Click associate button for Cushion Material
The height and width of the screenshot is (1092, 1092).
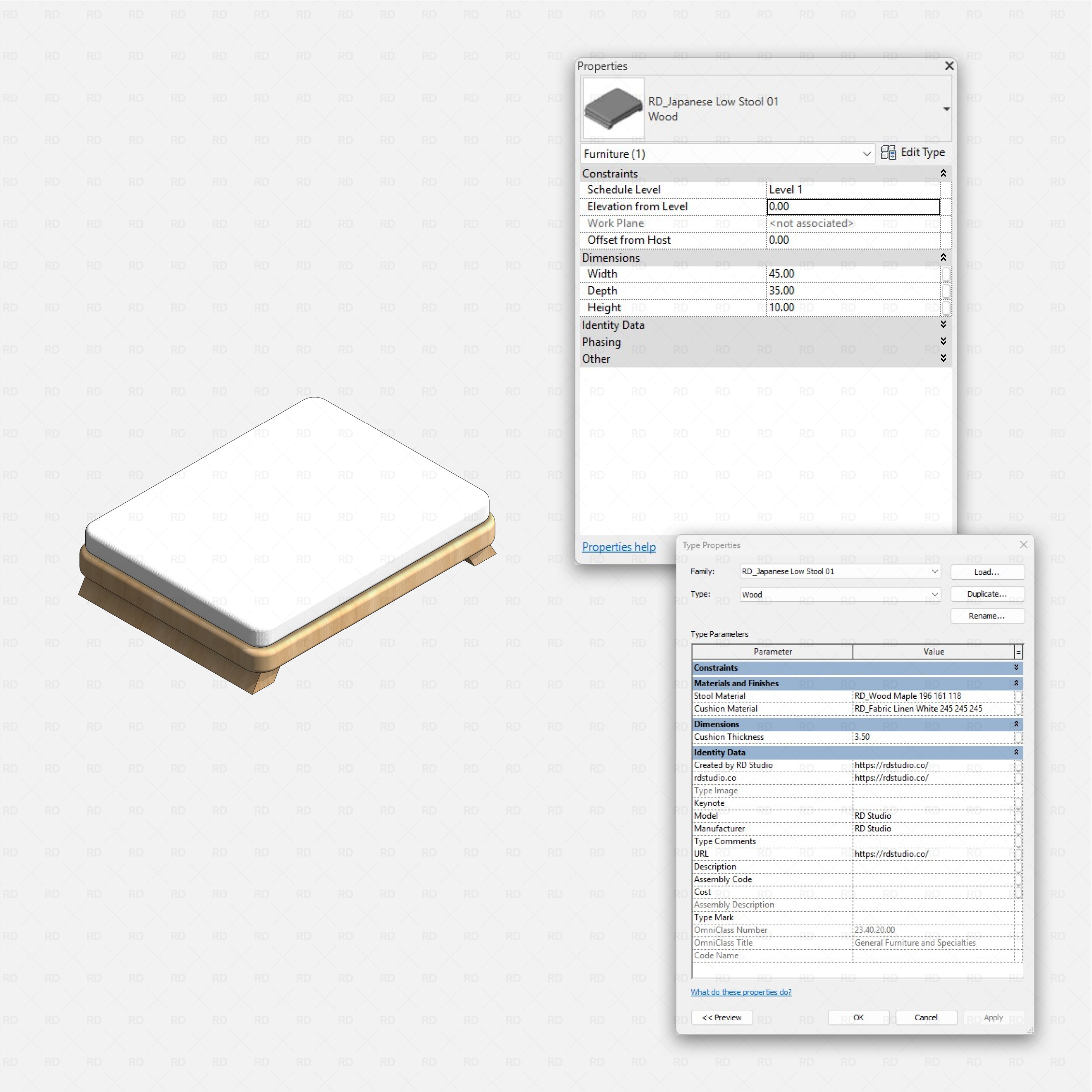coord(1019,709)
